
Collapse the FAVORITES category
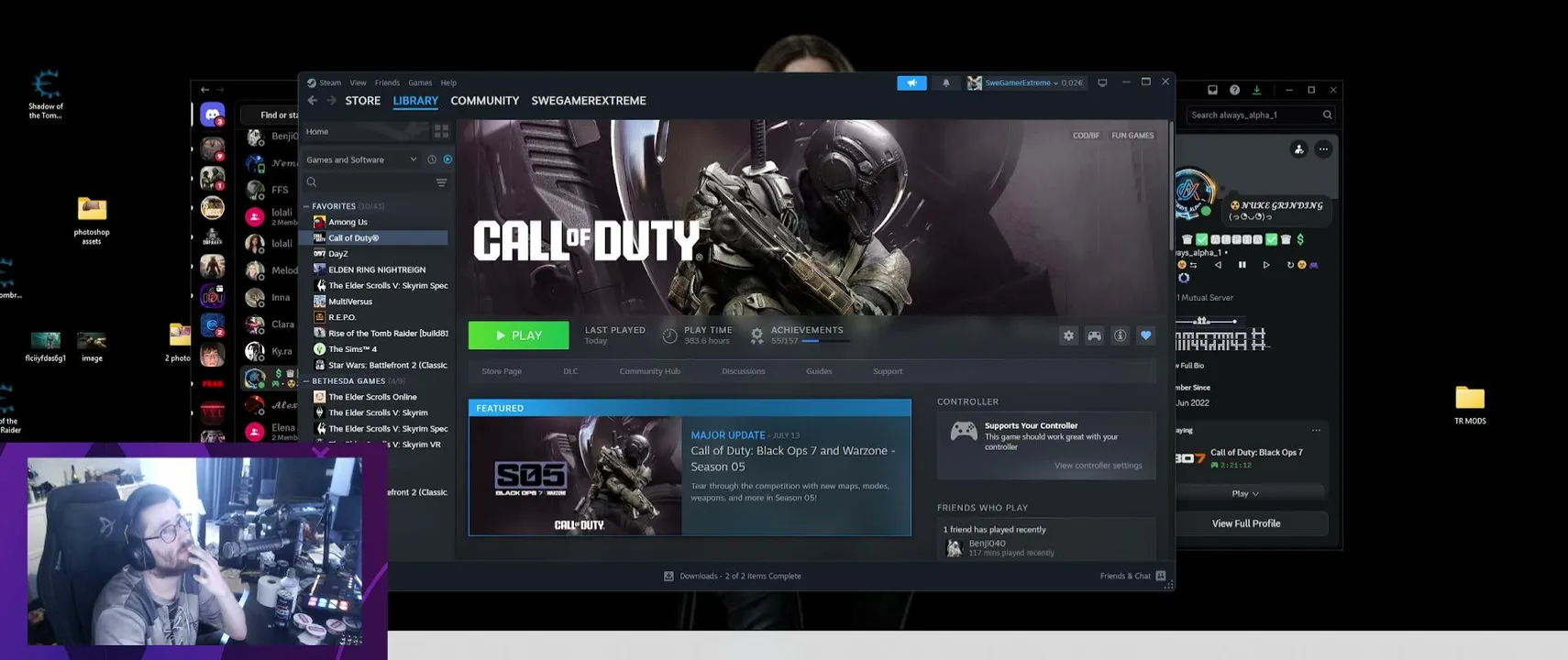(307, 206)
